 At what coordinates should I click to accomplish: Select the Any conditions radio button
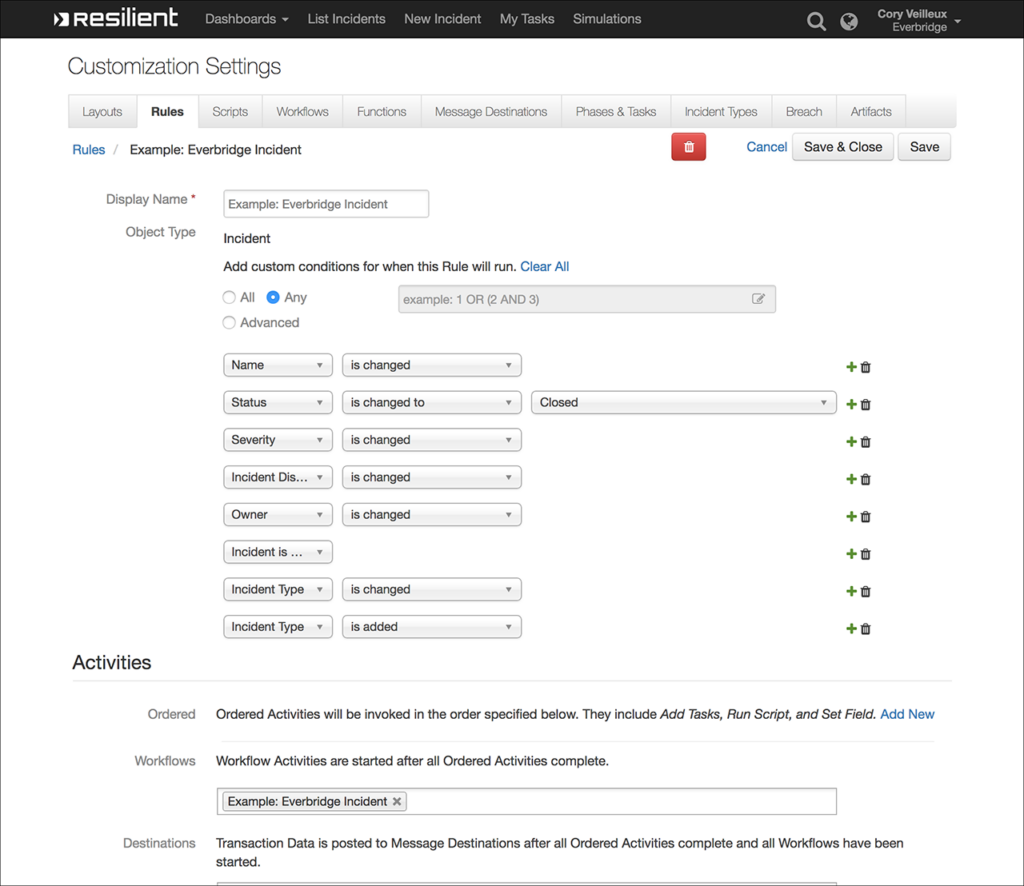[273, 297]
